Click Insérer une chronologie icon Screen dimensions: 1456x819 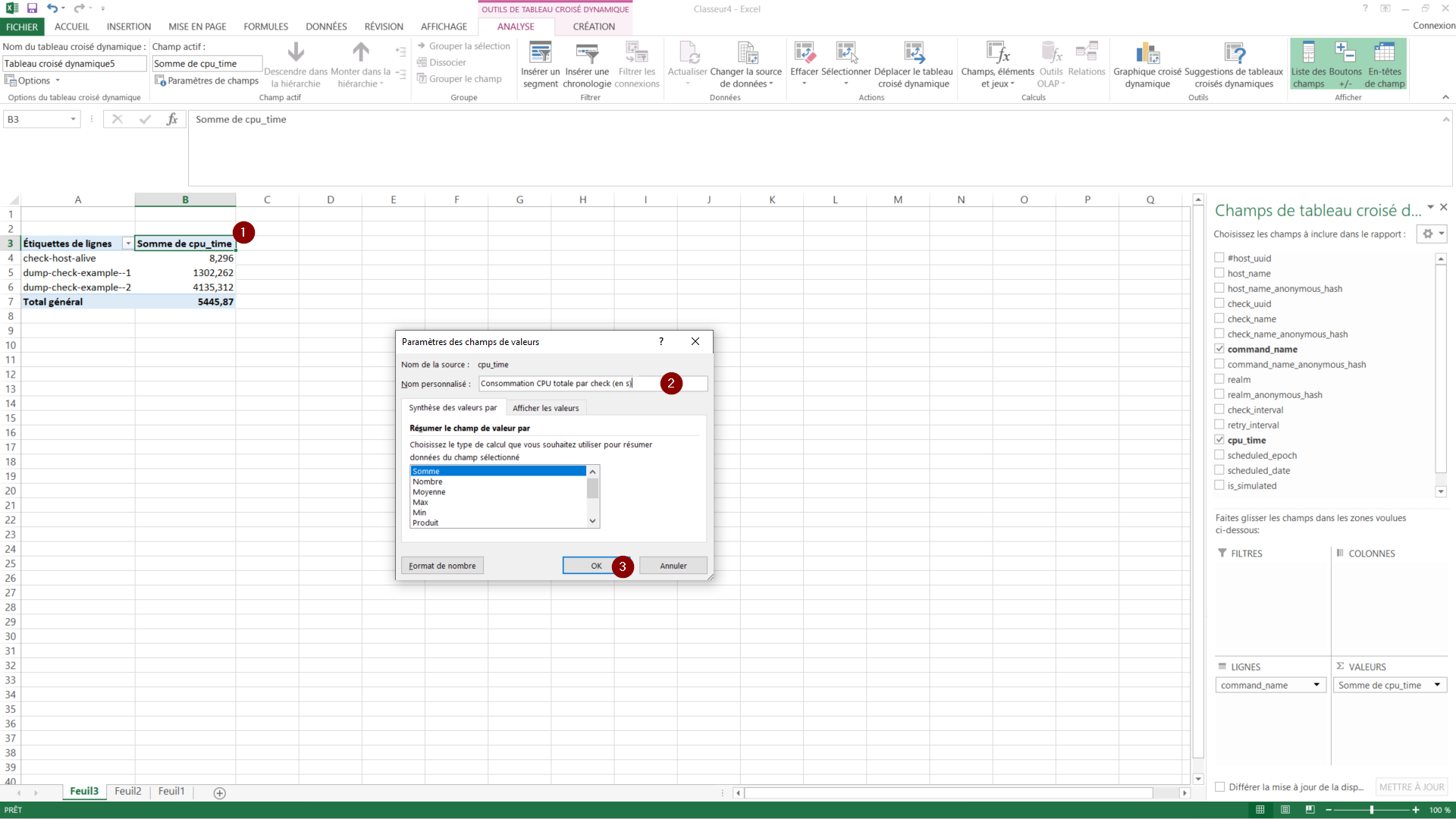587,54
